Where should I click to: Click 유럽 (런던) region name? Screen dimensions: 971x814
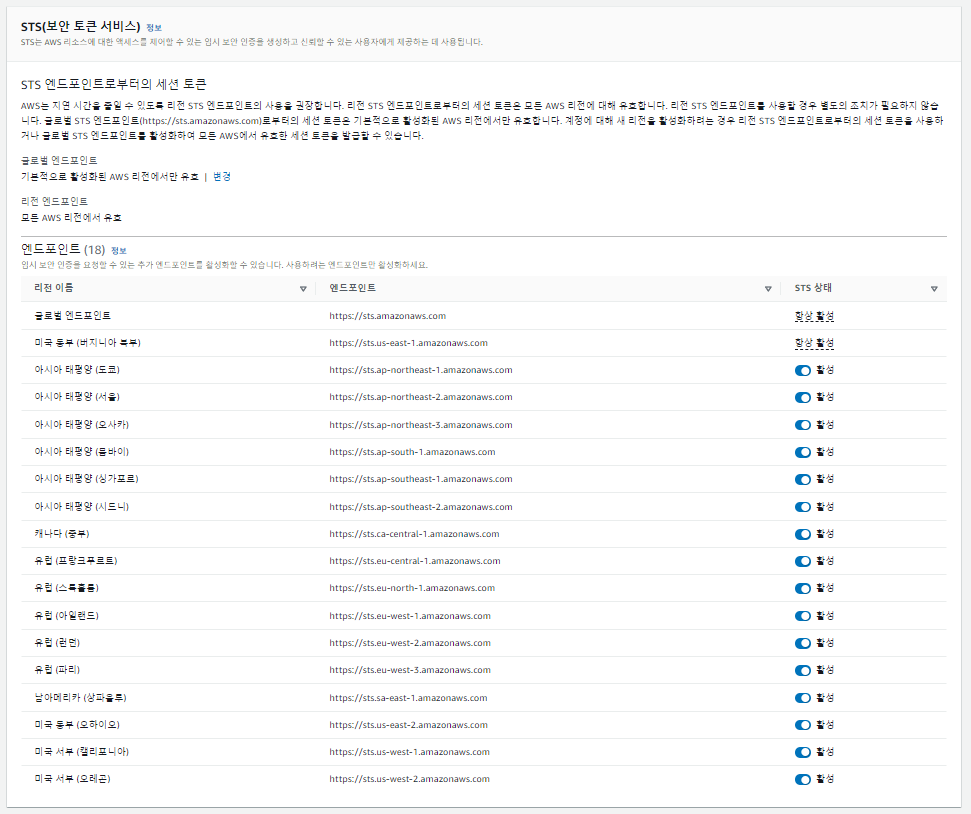pos(57,643)
